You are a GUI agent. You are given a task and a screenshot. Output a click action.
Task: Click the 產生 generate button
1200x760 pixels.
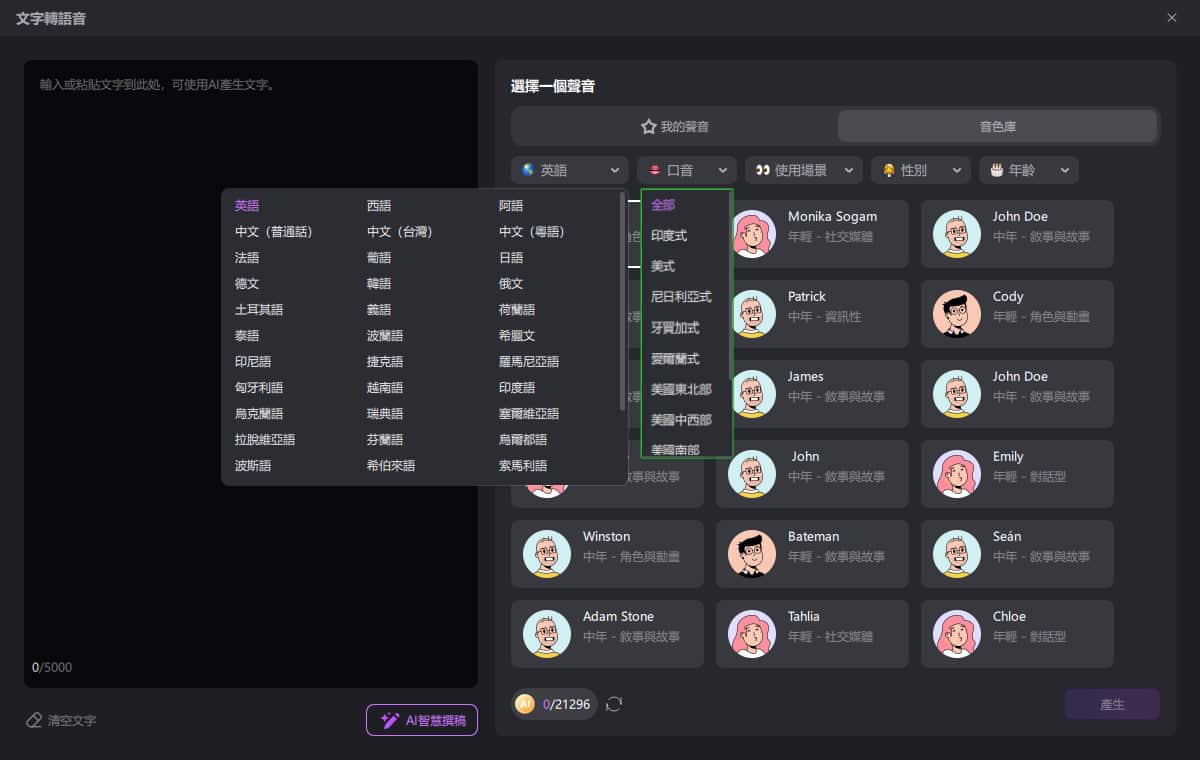tap(1112, 704)
